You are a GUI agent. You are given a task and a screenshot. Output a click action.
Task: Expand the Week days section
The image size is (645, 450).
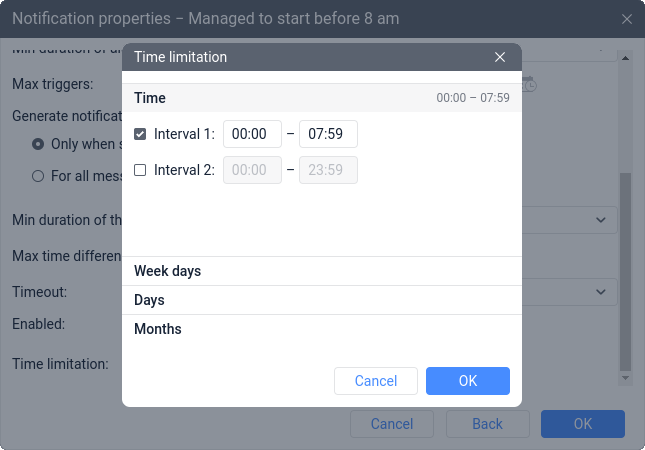tap(322, 271)
